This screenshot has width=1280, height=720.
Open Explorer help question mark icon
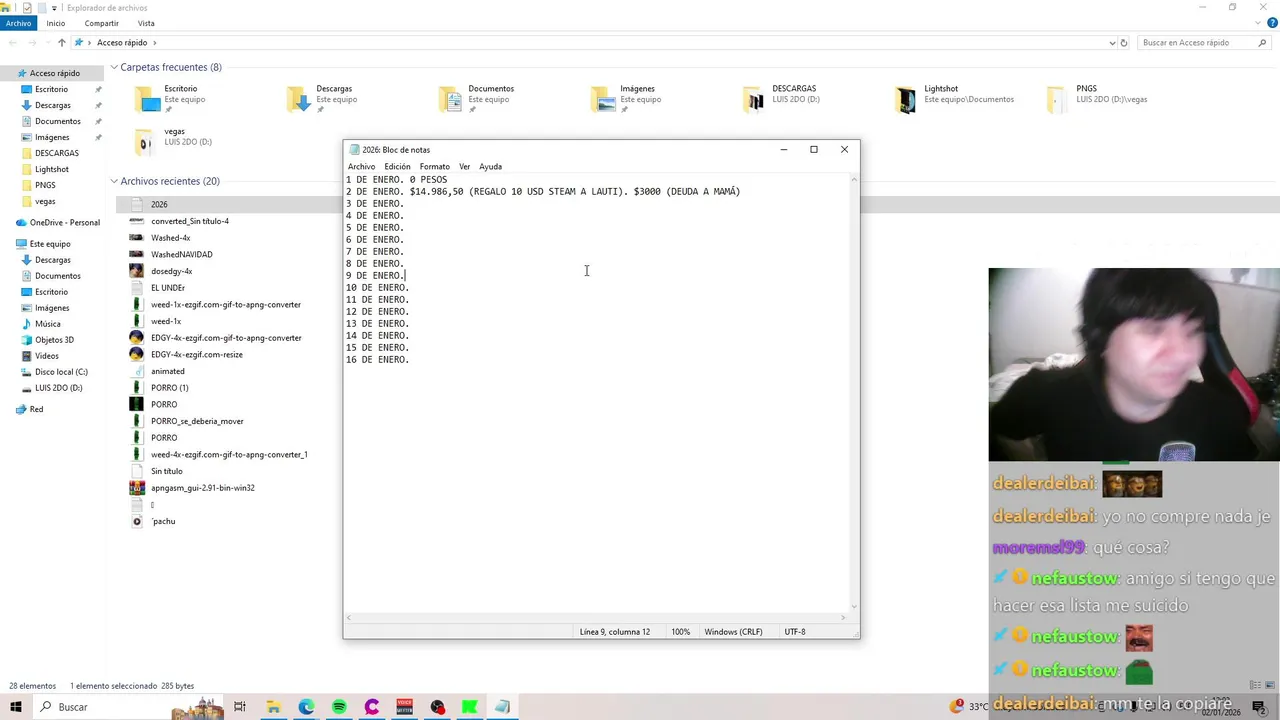(x=1273, y=23)
